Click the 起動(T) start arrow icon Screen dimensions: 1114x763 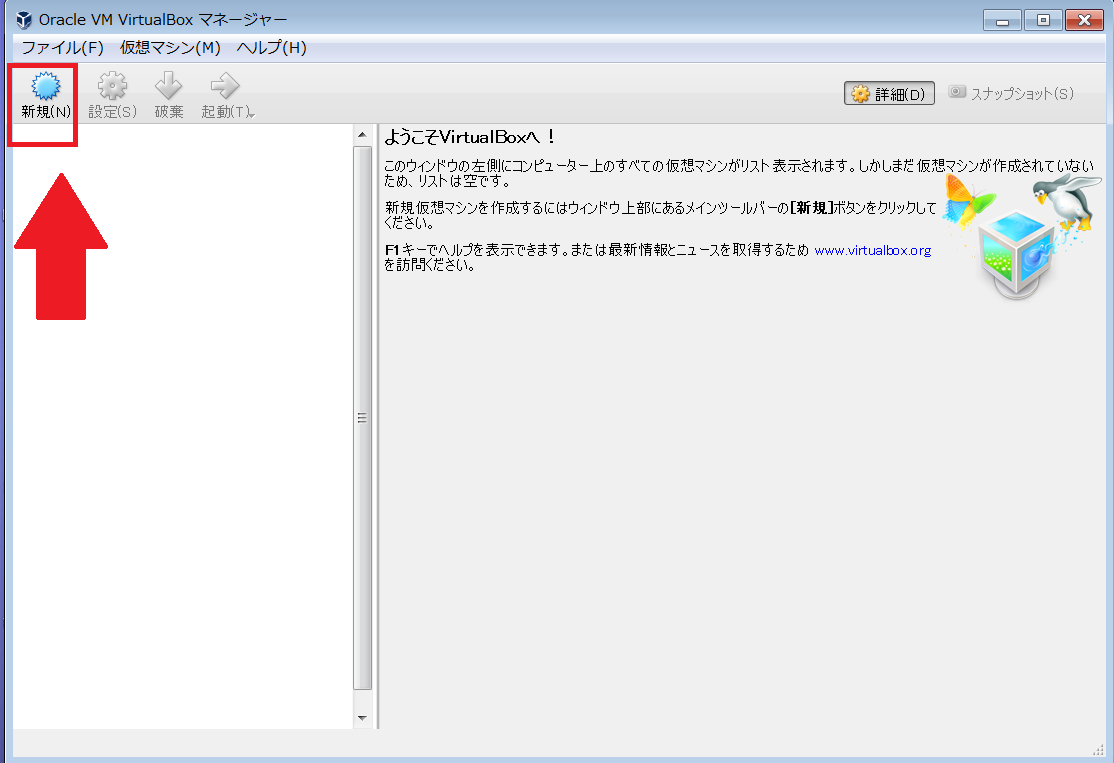click(225, 86)
